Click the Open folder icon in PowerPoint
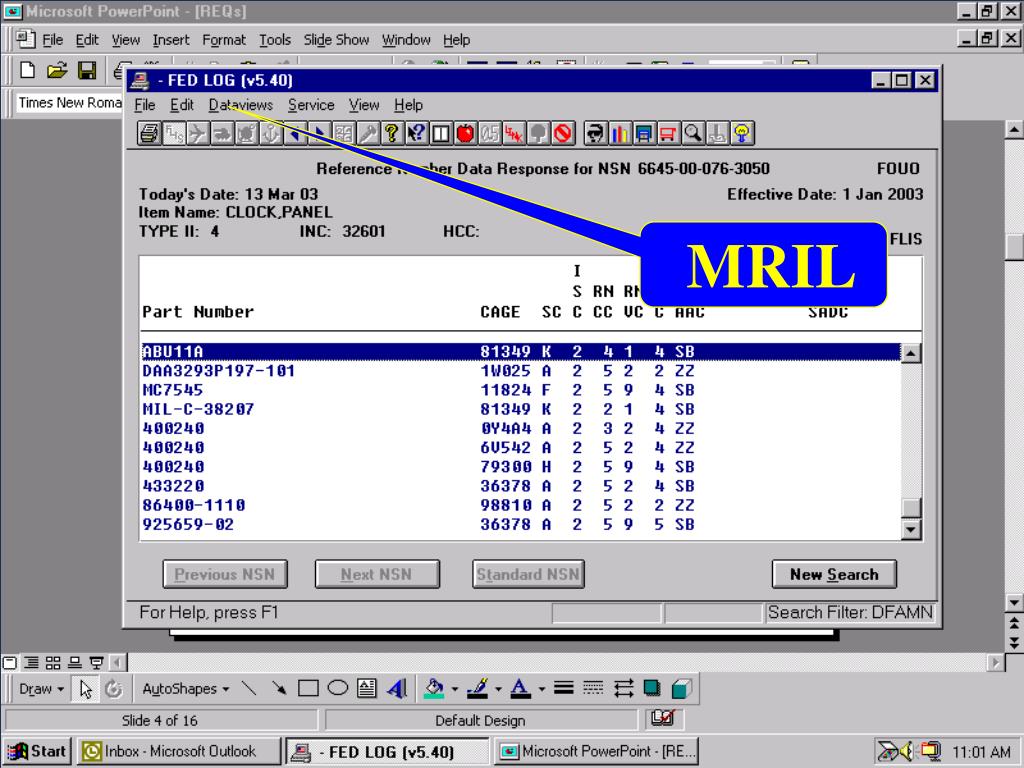Screen dimensions: 1024x768 pos(57,70)
